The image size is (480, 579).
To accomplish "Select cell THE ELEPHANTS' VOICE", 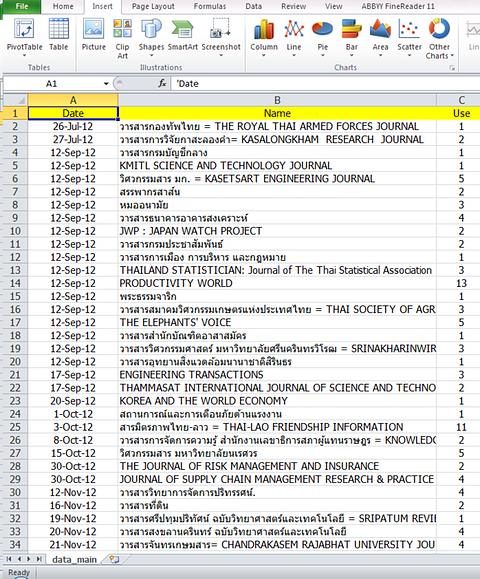I will click(277, 322).
